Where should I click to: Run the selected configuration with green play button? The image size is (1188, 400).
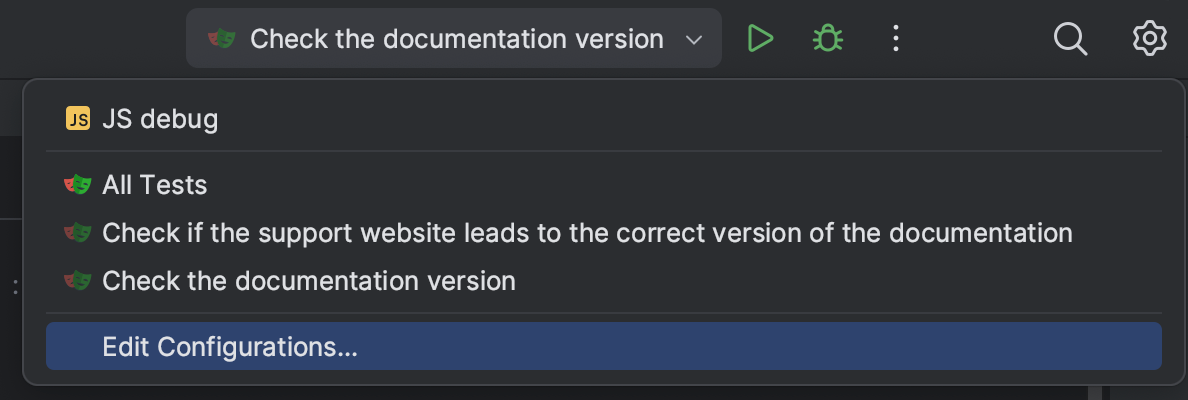pyautogui.click(x=760, y=39)
